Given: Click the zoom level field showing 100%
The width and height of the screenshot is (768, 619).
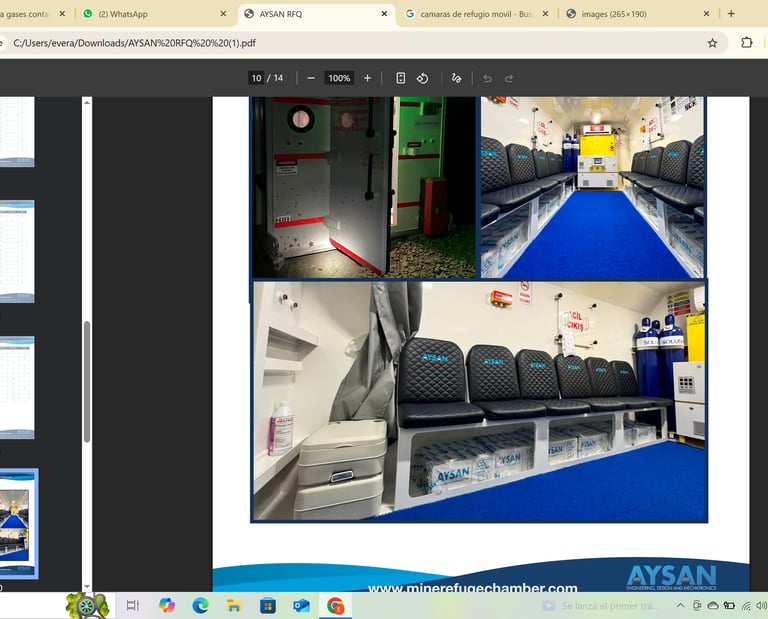Looking at the screenshot, I should coord(339,78).
